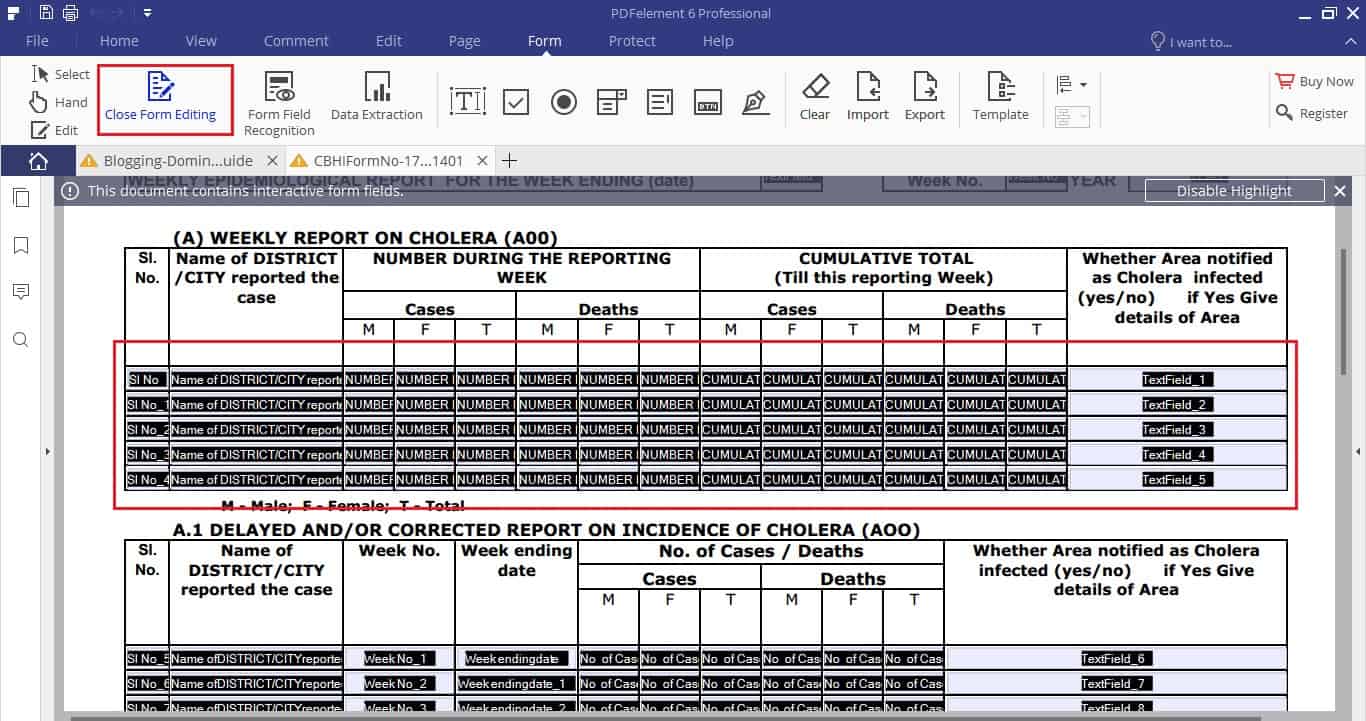Image resolution: width=1366 pixels, height=721 pixels.
Task: Activate the Select tool
Action: point(61,74)
